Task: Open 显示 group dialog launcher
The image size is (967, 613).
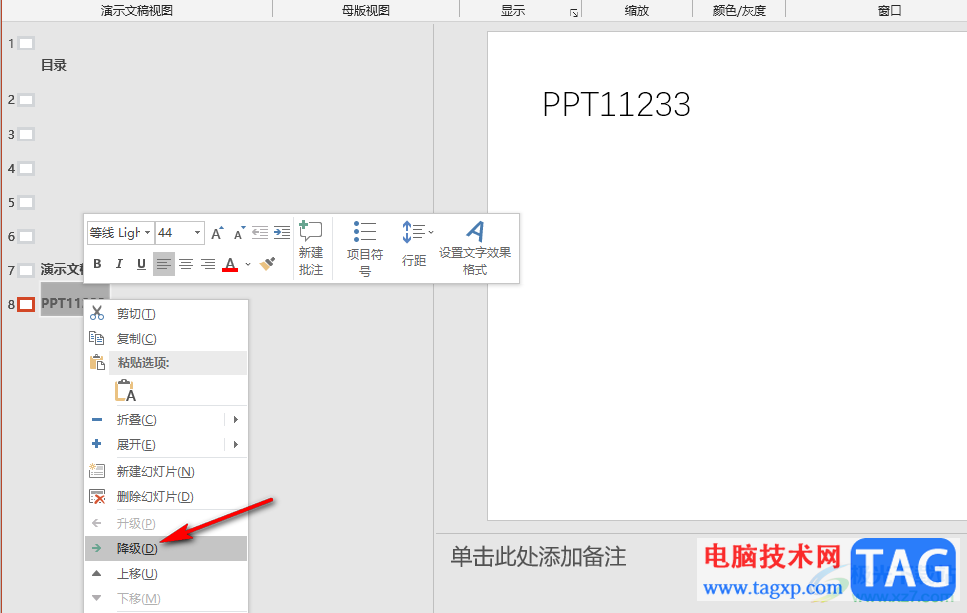Action: (574, 13)
